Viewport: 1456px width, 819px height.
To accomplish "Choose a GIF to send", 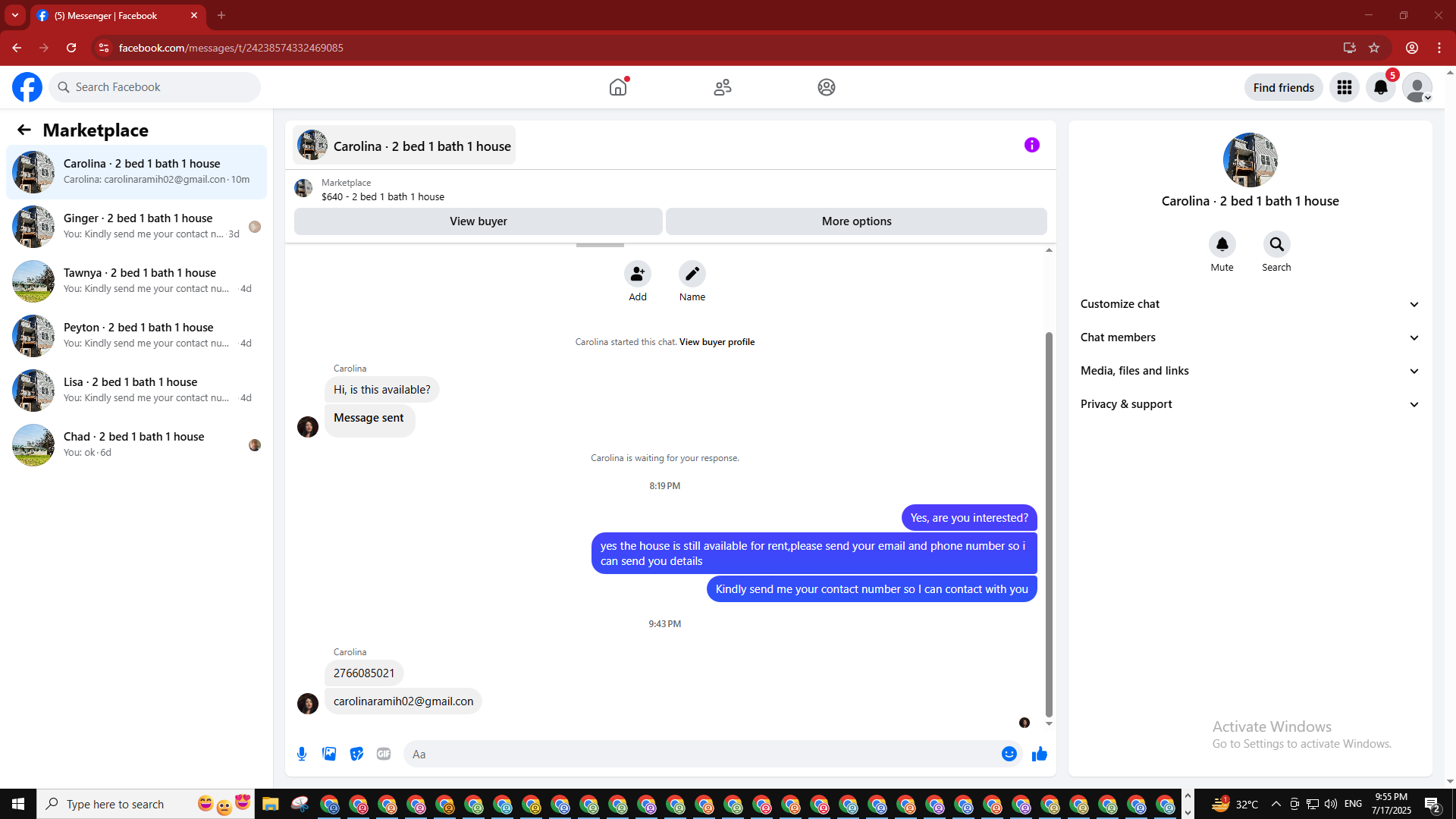I will coord(384,754).
